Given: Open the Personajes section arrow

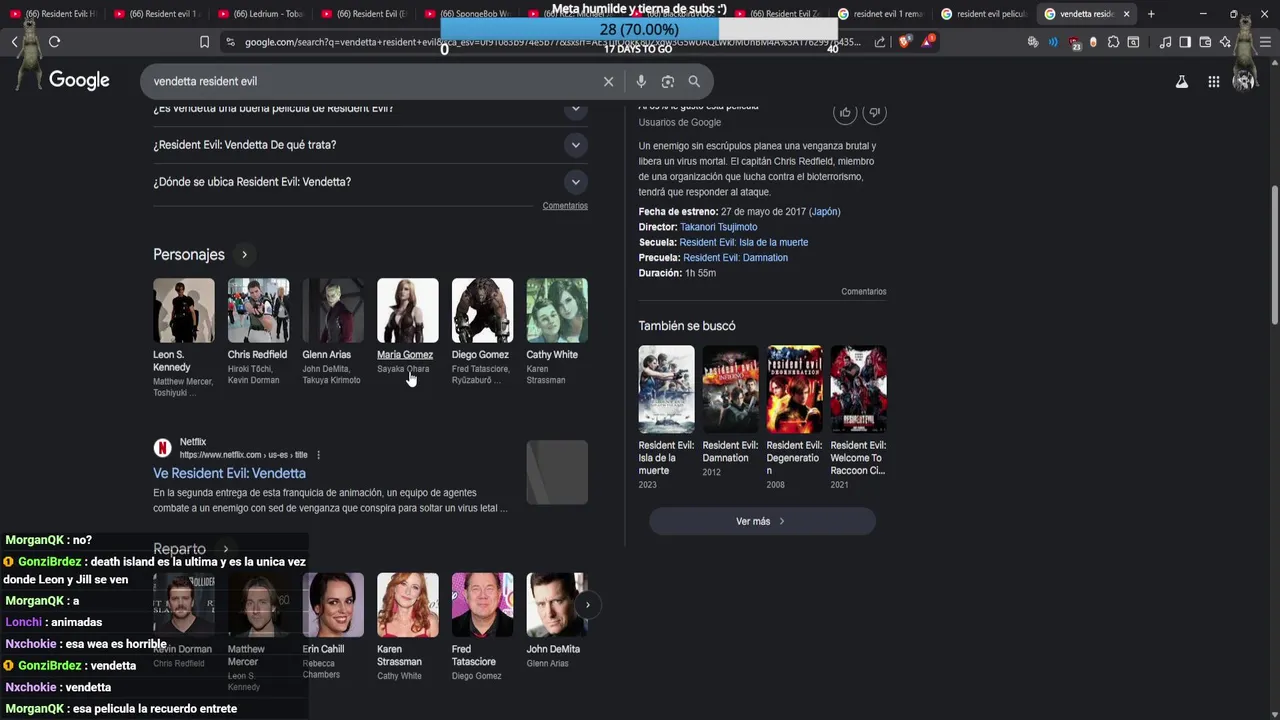Looking at the screenshot, I should (x=244, y=255).
